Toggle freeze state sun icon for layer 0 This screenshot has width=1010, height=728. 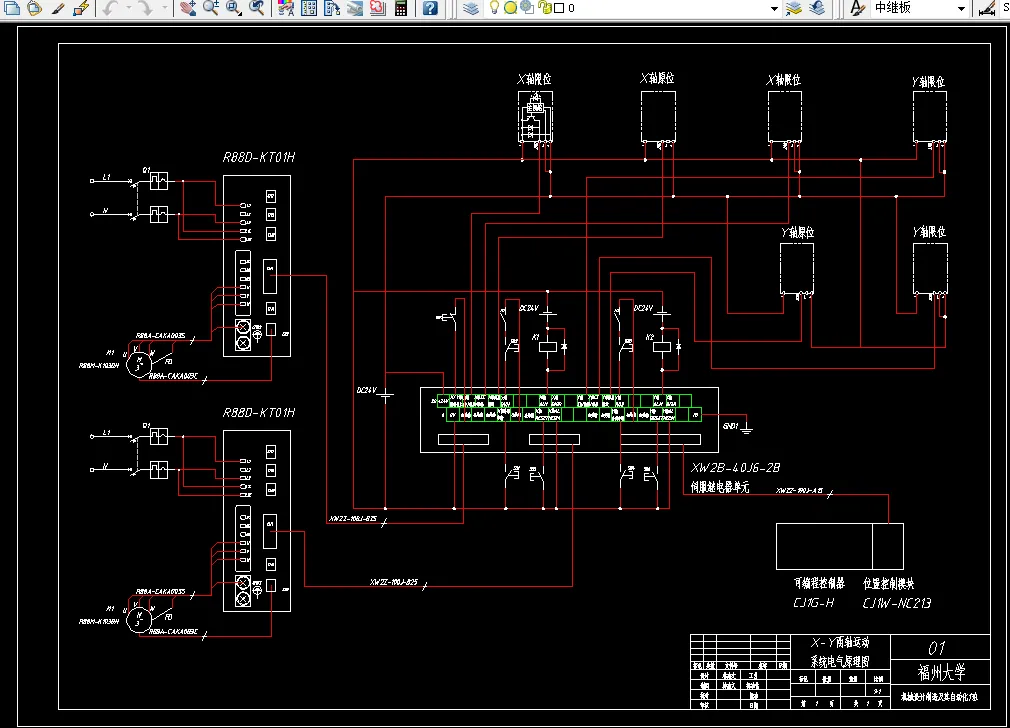pyautogui.click(x=510, y=8)
